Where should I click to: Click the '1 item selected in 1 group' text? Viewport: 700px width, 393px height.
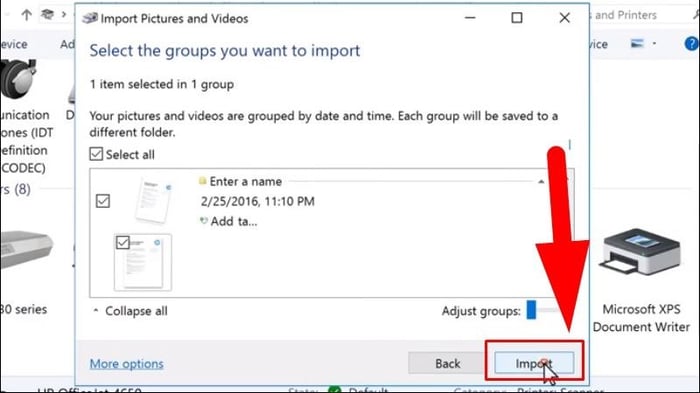click(162, 84)
